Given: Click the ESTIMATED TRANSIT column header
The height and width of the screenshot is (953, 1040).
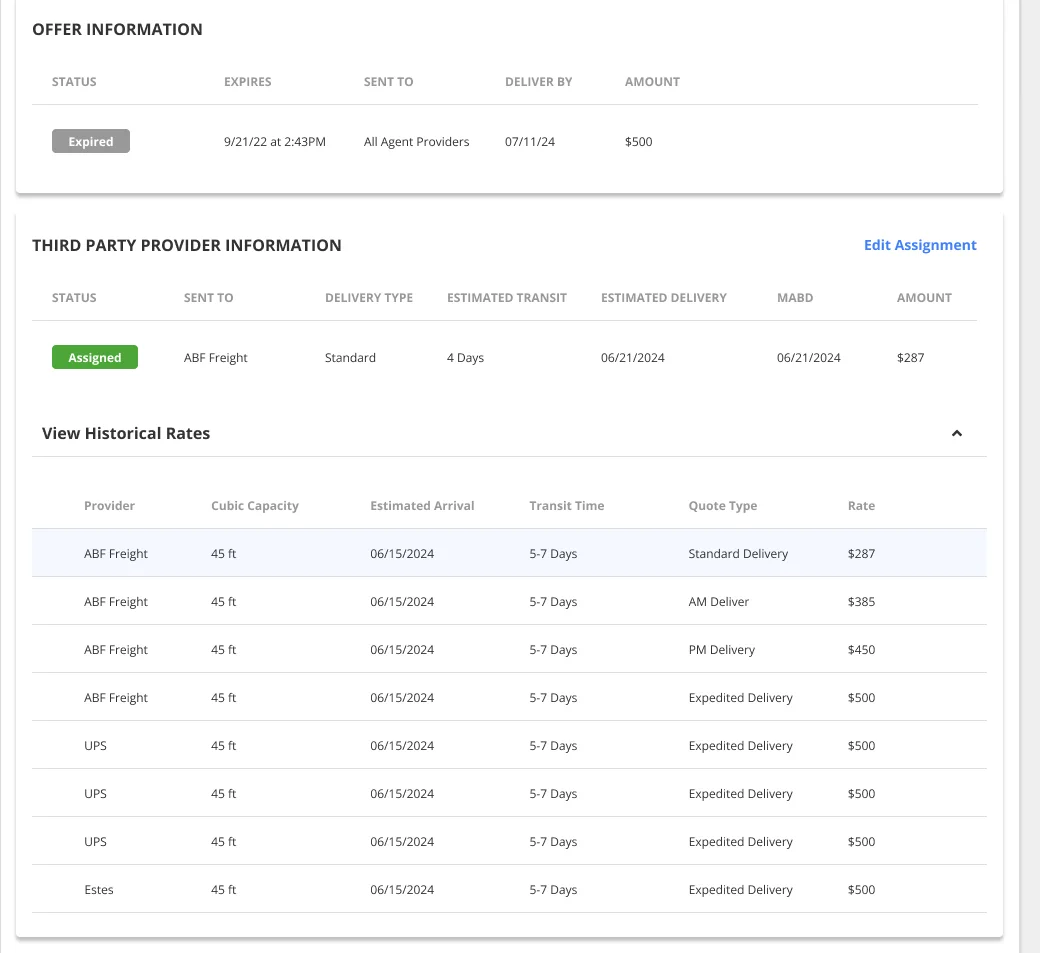Looking at the screenshot, I should [x=507, y=298].
